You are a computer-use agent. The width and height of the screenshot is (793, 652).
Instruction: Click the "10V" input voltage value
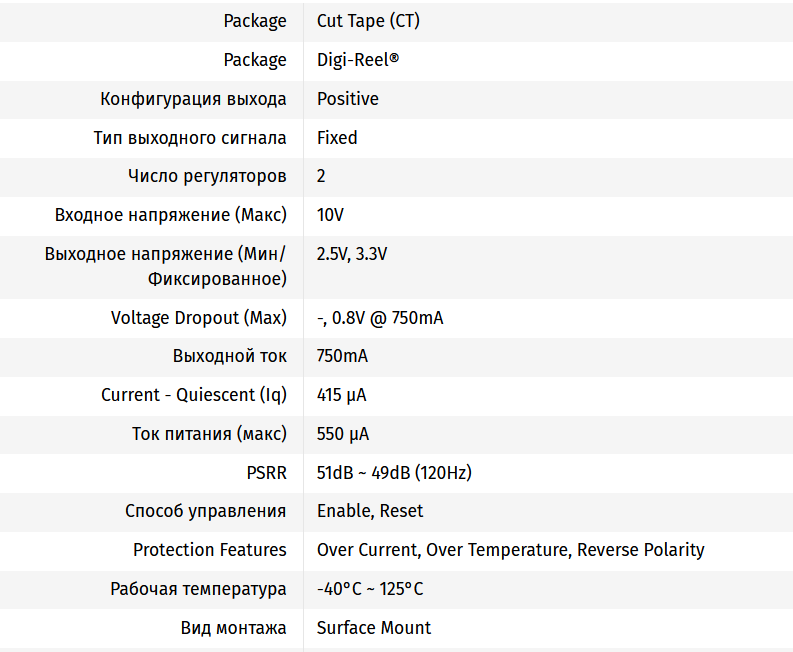tap(330, 215)
